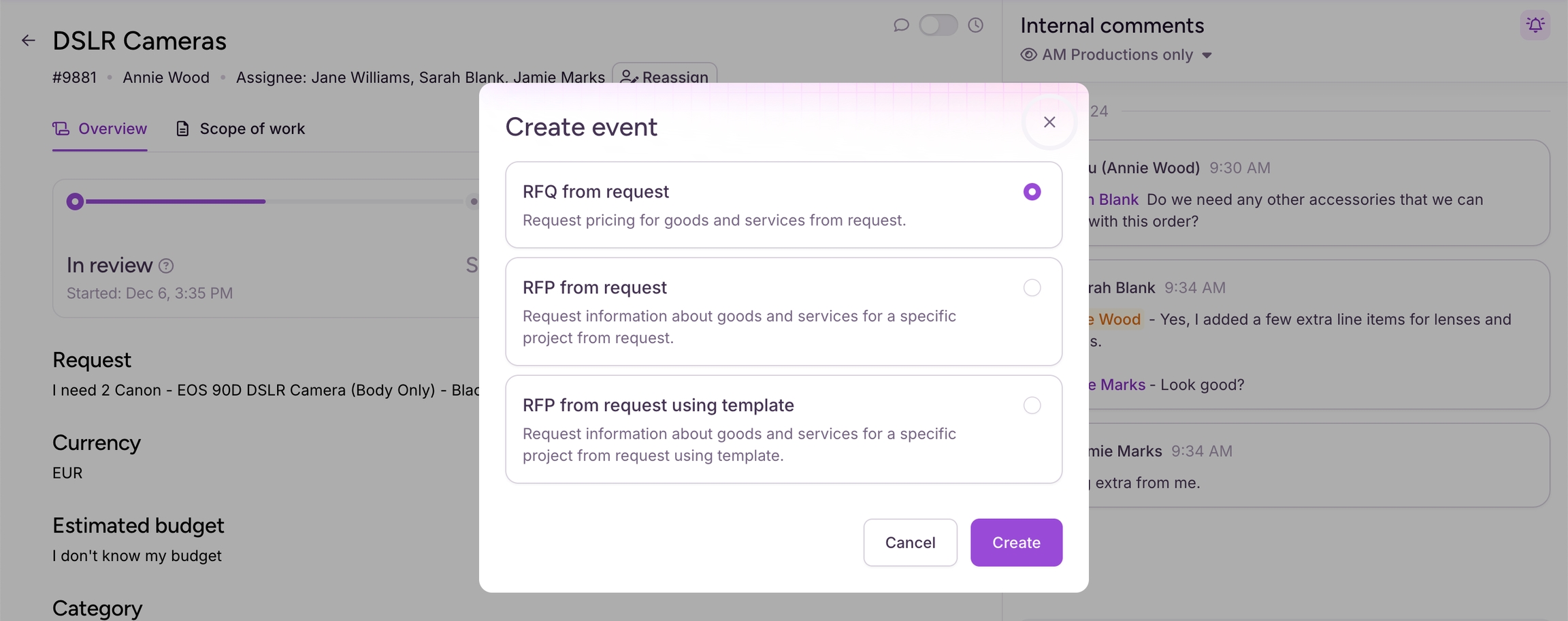Open the Overview tab

click(100, 129)
